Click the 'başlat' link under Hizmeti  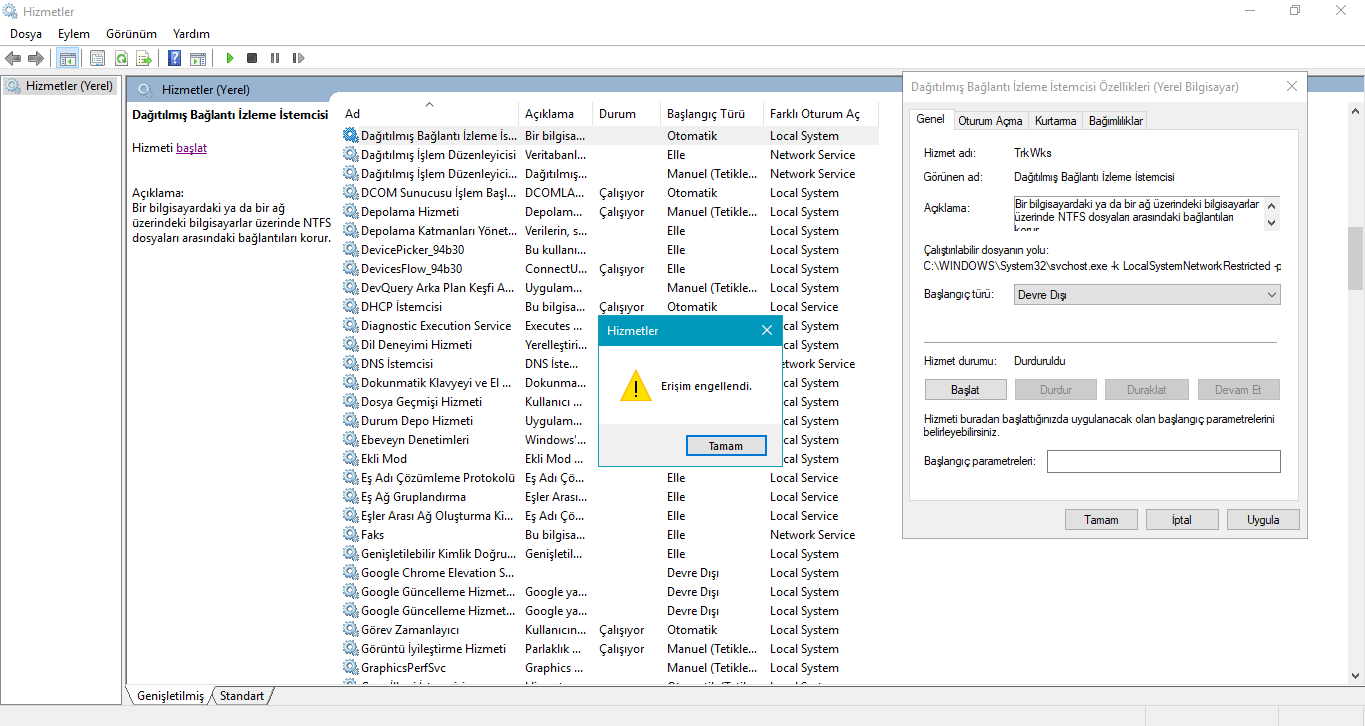[x=191, y=148]
